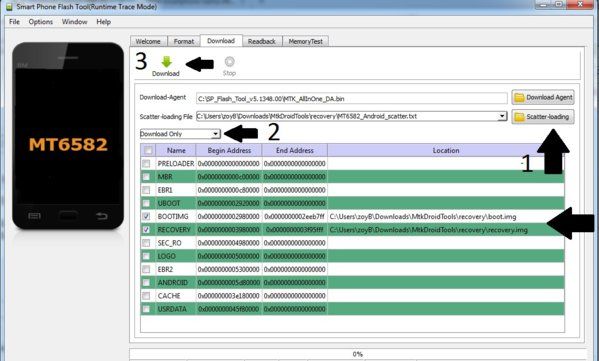
Task: Open the Options menu
Action: pyautogui.click(x=40, y=22)
